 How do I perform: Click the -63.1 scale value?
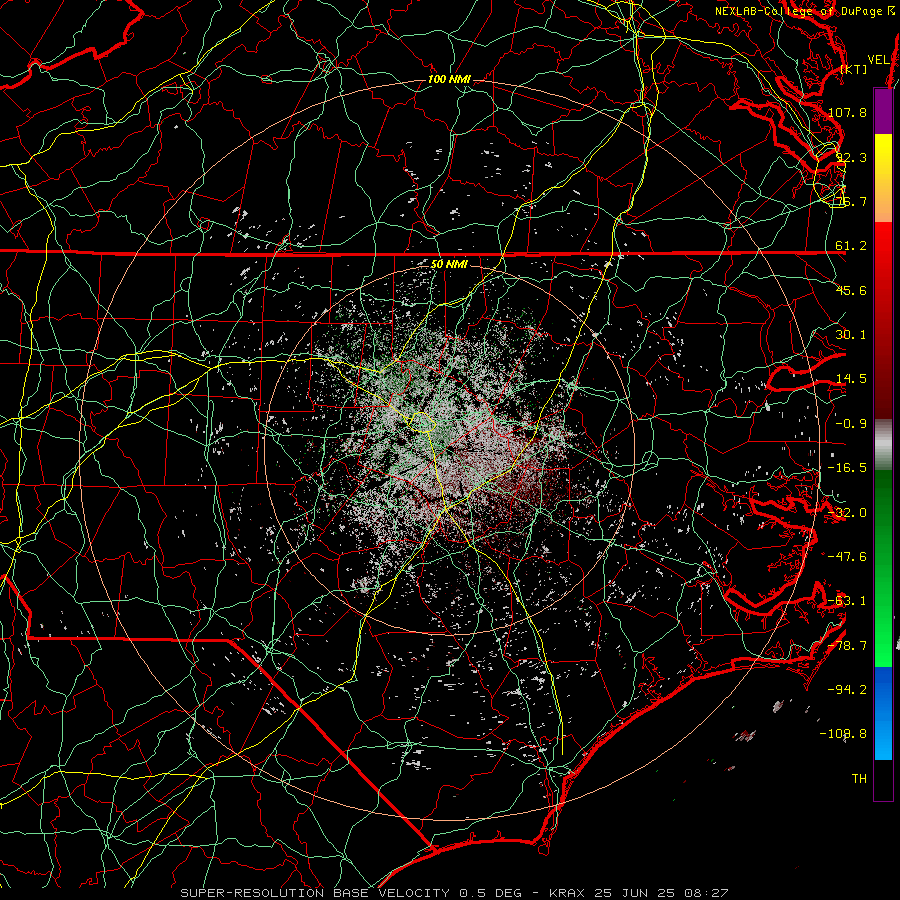(x=847, y=601)
